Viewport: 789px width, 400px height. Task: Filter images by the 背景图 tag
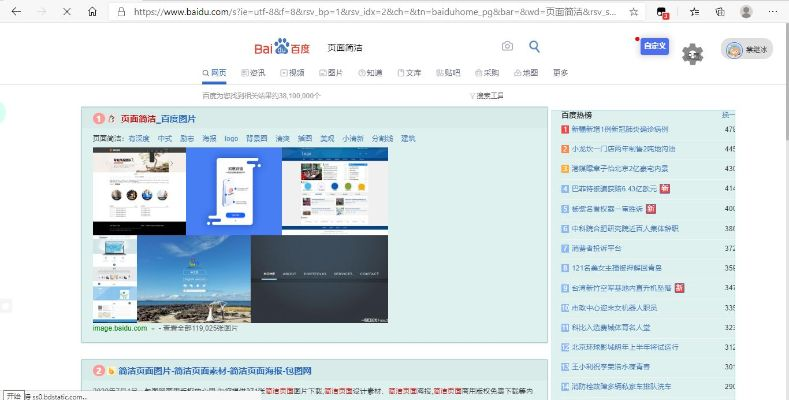pos(257,138)
